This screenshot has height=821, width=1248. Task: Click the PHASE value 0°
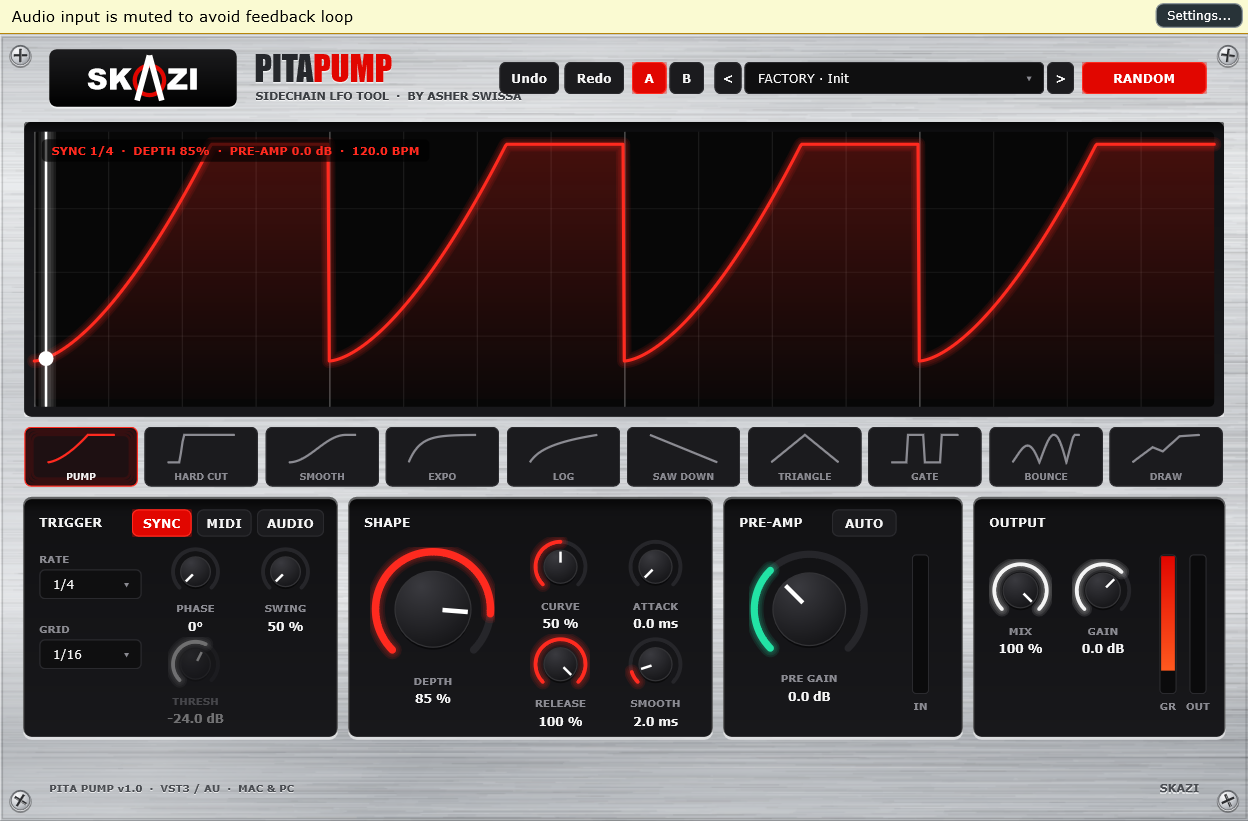coord(195,626)
